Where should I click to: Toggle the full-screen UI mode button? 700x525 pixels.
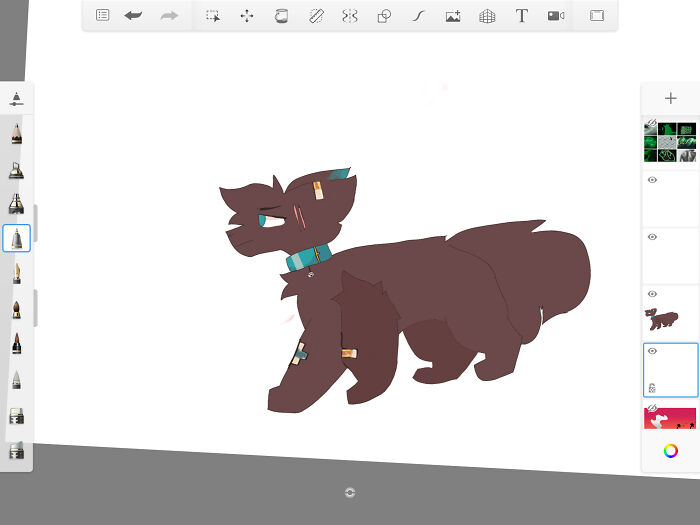tap(596, 16)
